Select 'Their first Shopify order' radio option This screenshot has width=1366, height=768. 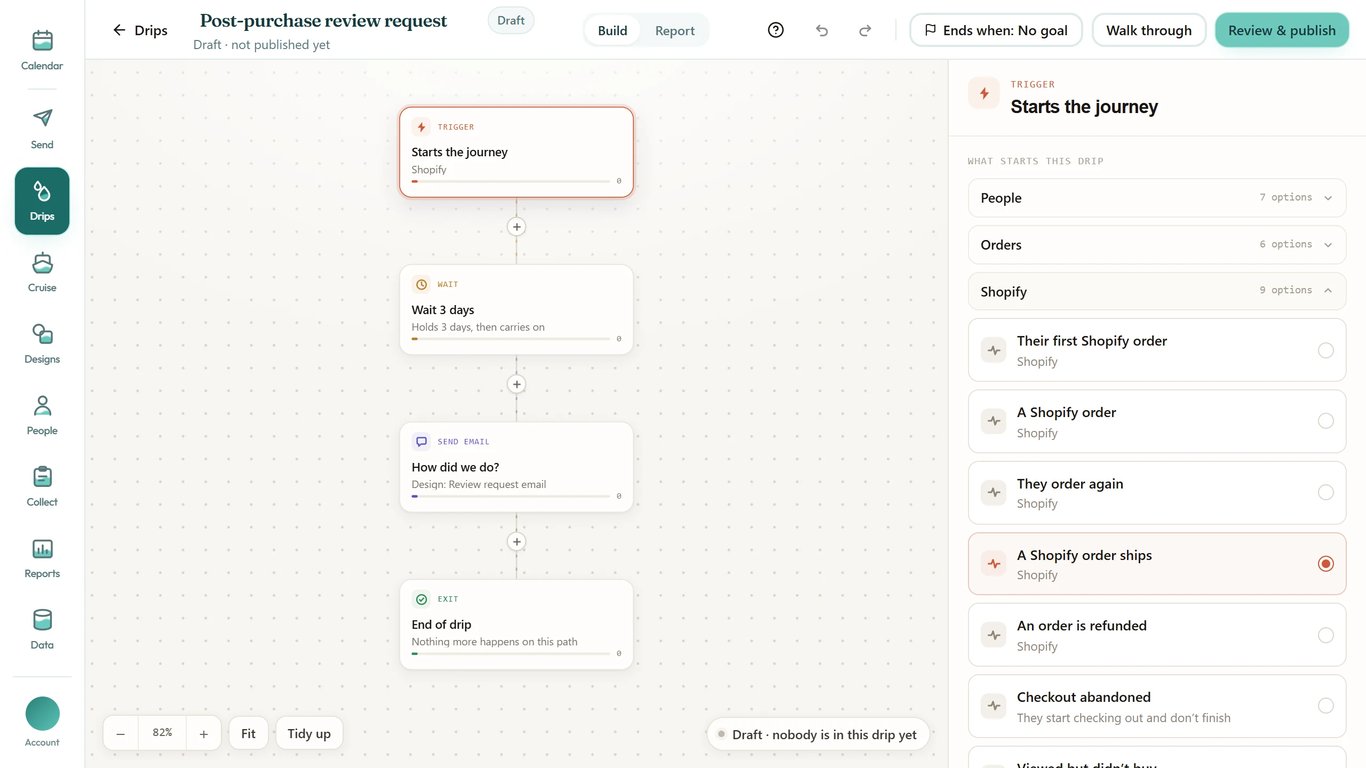tap(1325, 350)
